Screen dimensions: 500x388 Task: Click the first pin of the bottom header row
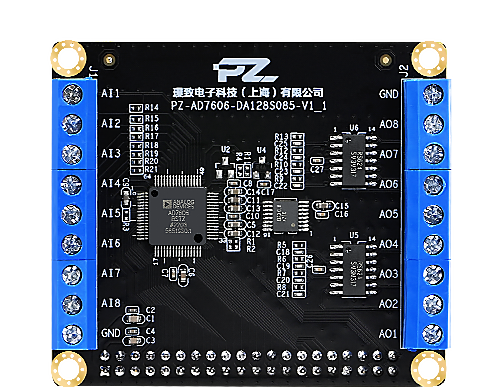105,370
